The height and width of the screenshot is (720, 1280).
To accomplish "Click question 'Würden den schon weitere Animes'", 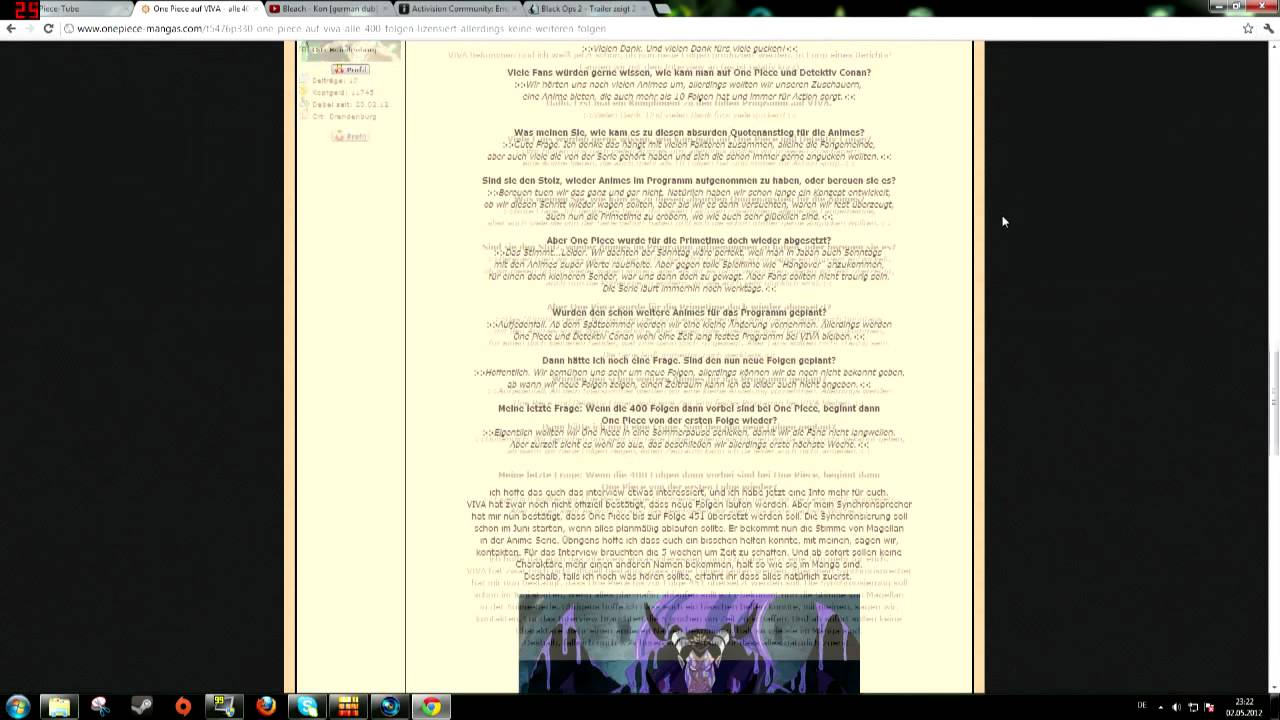I will tap(689, 312).
